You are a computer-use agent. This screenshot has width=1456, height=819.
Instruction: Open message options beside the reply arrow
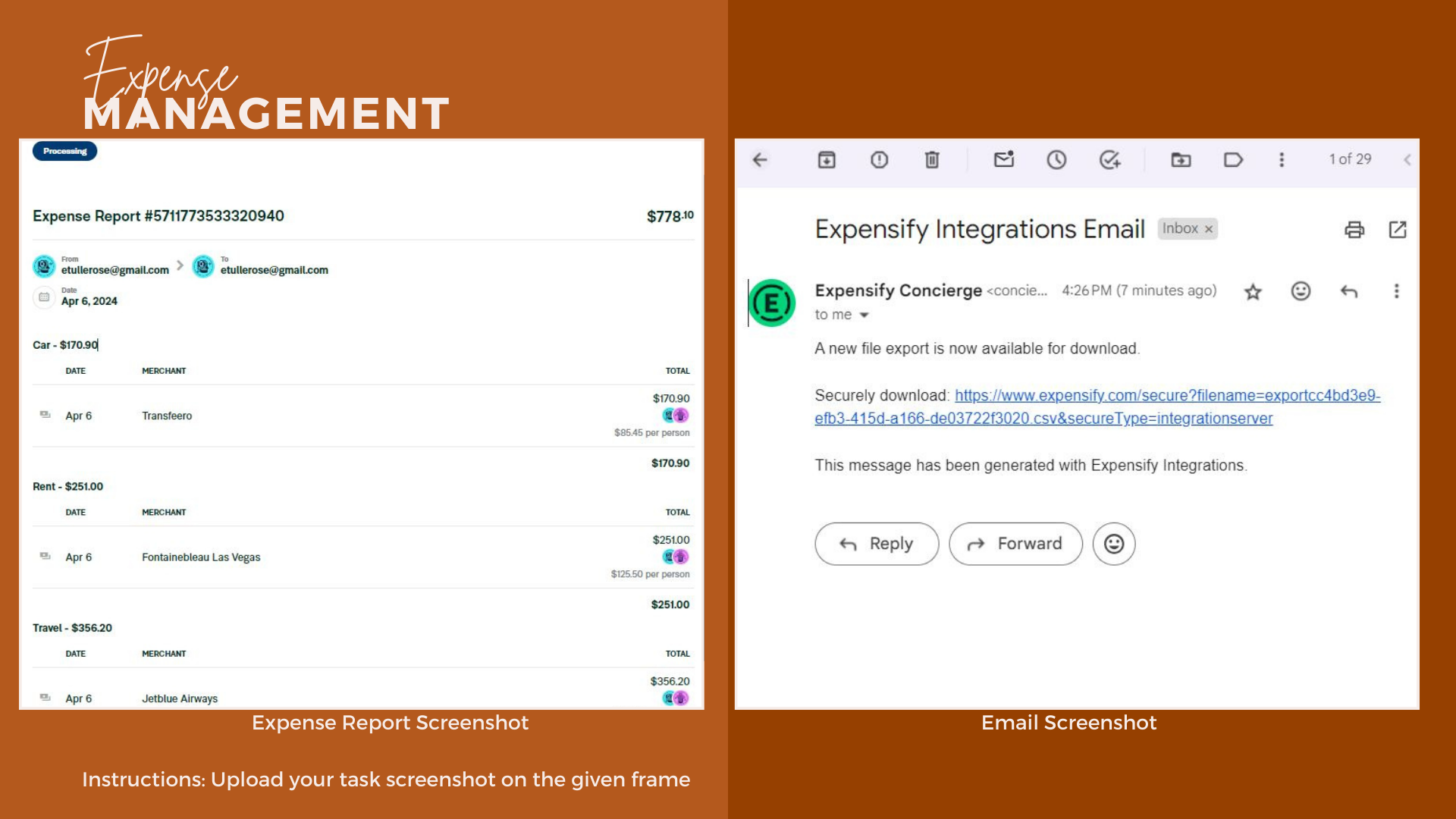click(x=1396, y=291)
